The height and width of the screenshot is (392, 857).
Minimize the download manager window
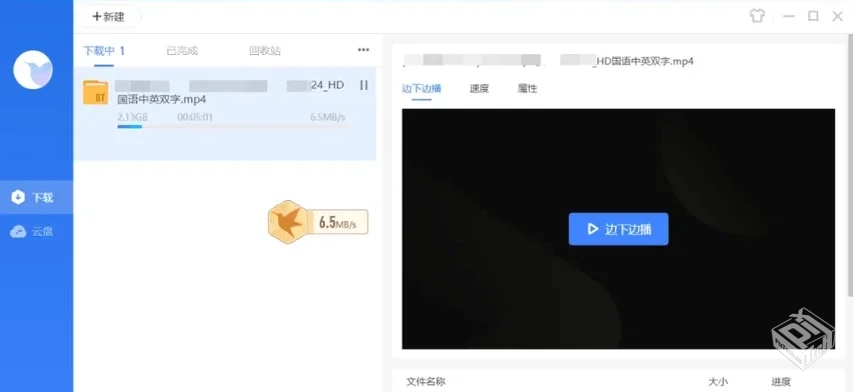[789, 16]
